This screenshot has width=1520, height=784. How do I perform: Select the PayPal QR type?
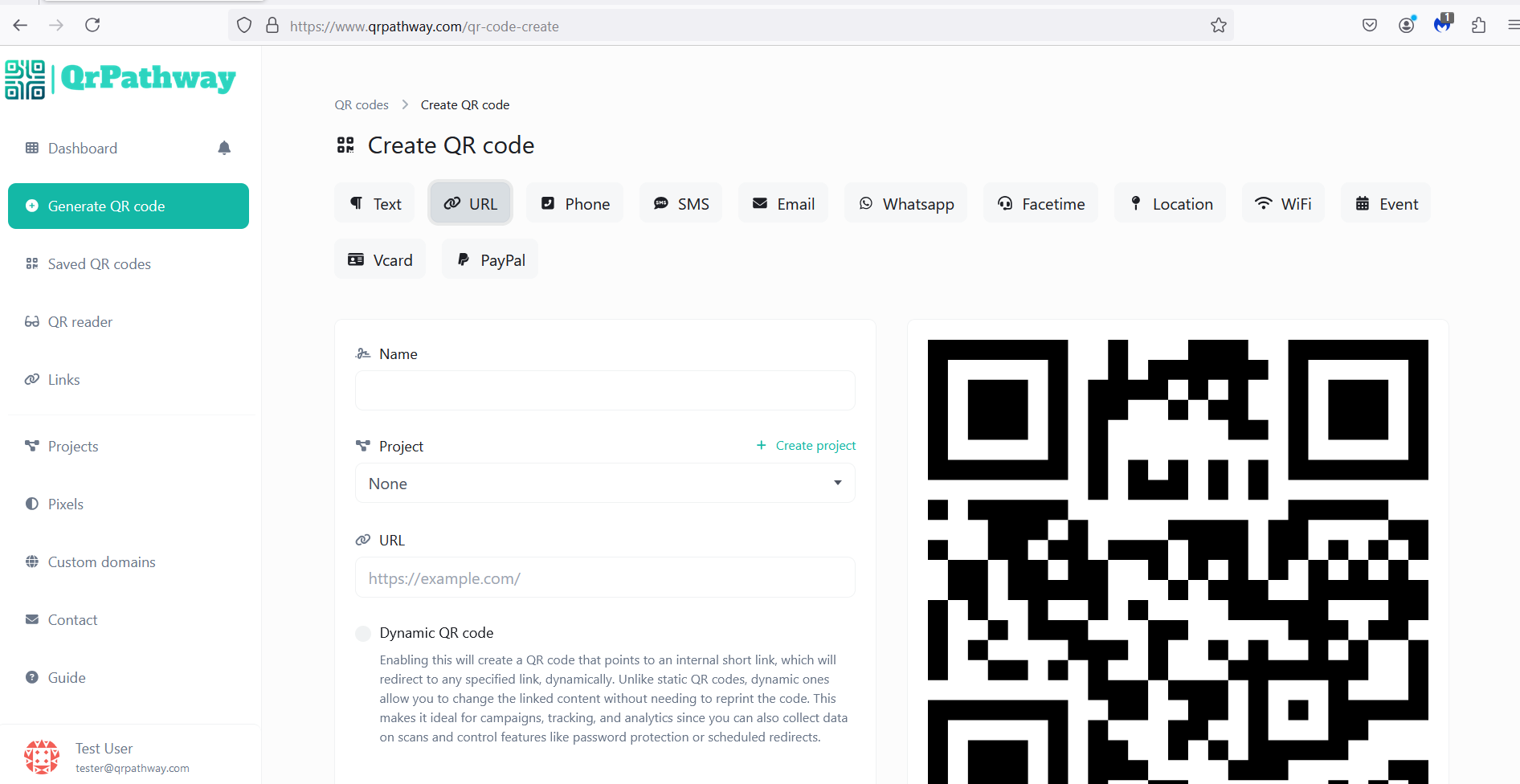(x=490, y=260)
